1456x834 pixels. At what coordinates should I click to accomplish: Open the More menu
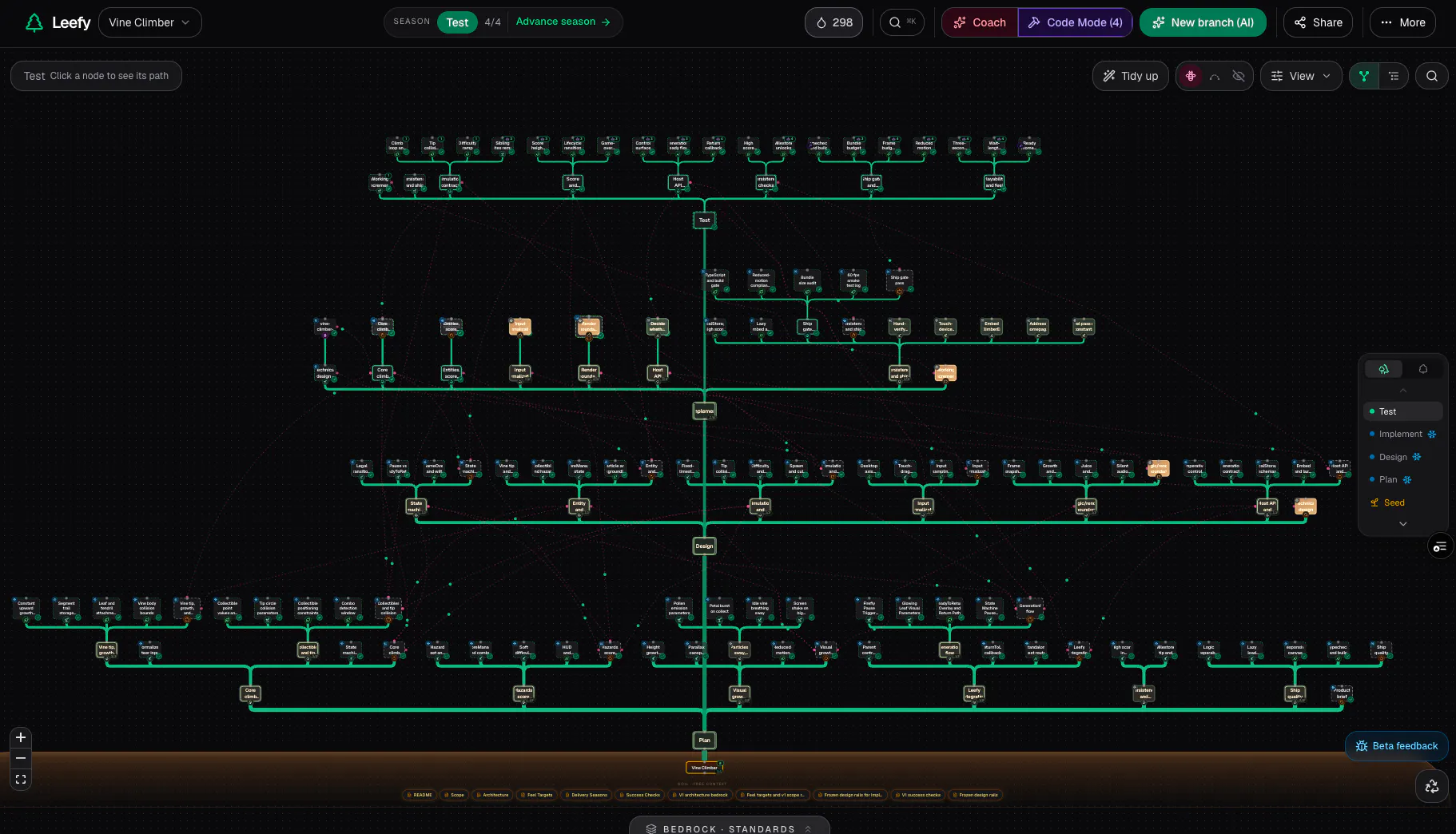1402,22
